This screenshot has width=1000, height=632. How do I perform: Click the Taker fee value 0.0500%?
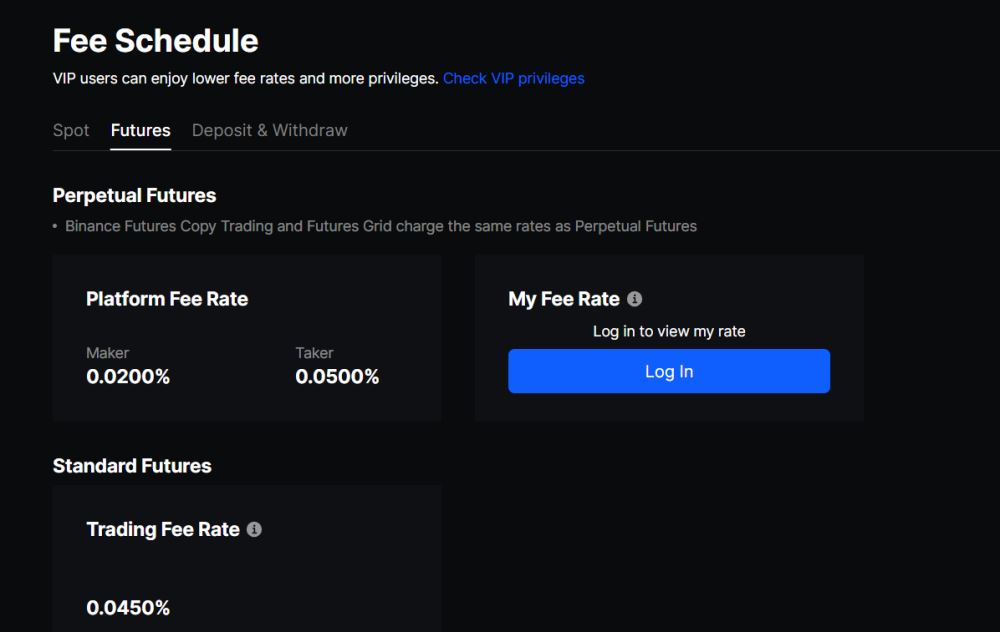tap(337, 377)
